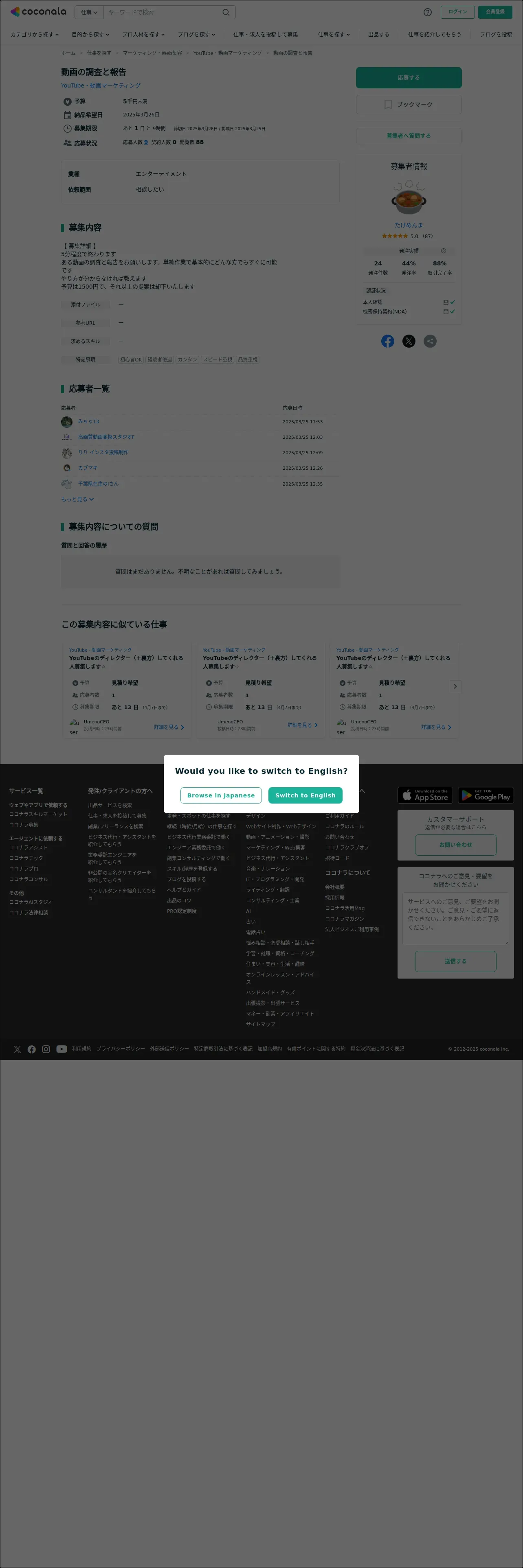Screen dimensions: 523x1568
Task: Share the listing on X
Action: [409, 341]
